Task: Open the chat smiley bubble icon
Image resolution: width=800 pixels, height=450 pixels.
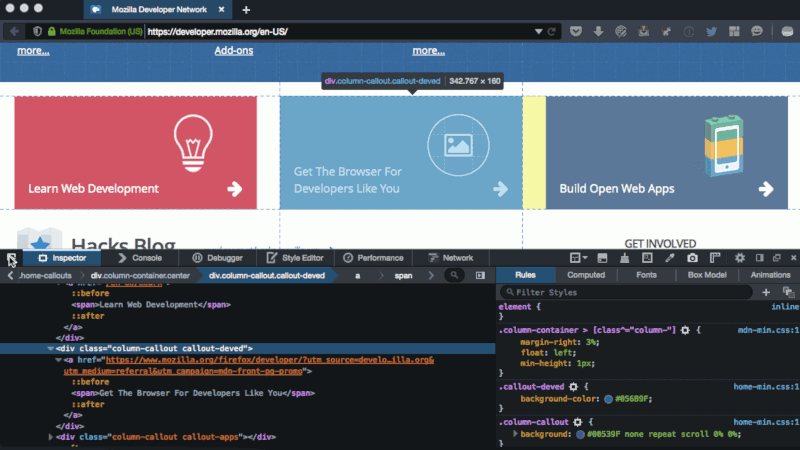Action: click(x=757, y=32)
